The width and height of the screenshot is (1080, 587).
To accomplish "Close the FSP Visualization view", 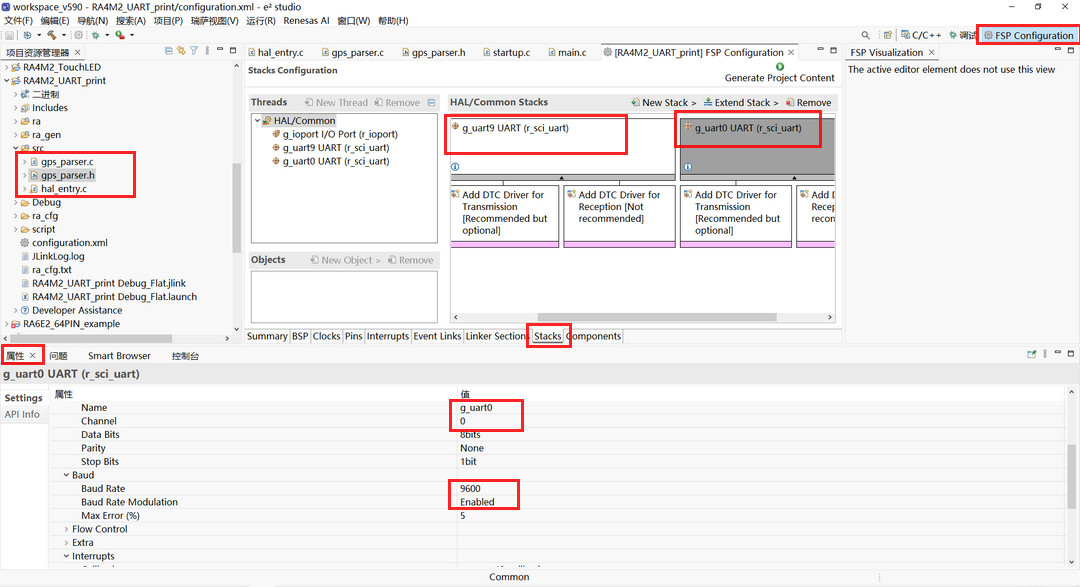I will click(932, 52).
